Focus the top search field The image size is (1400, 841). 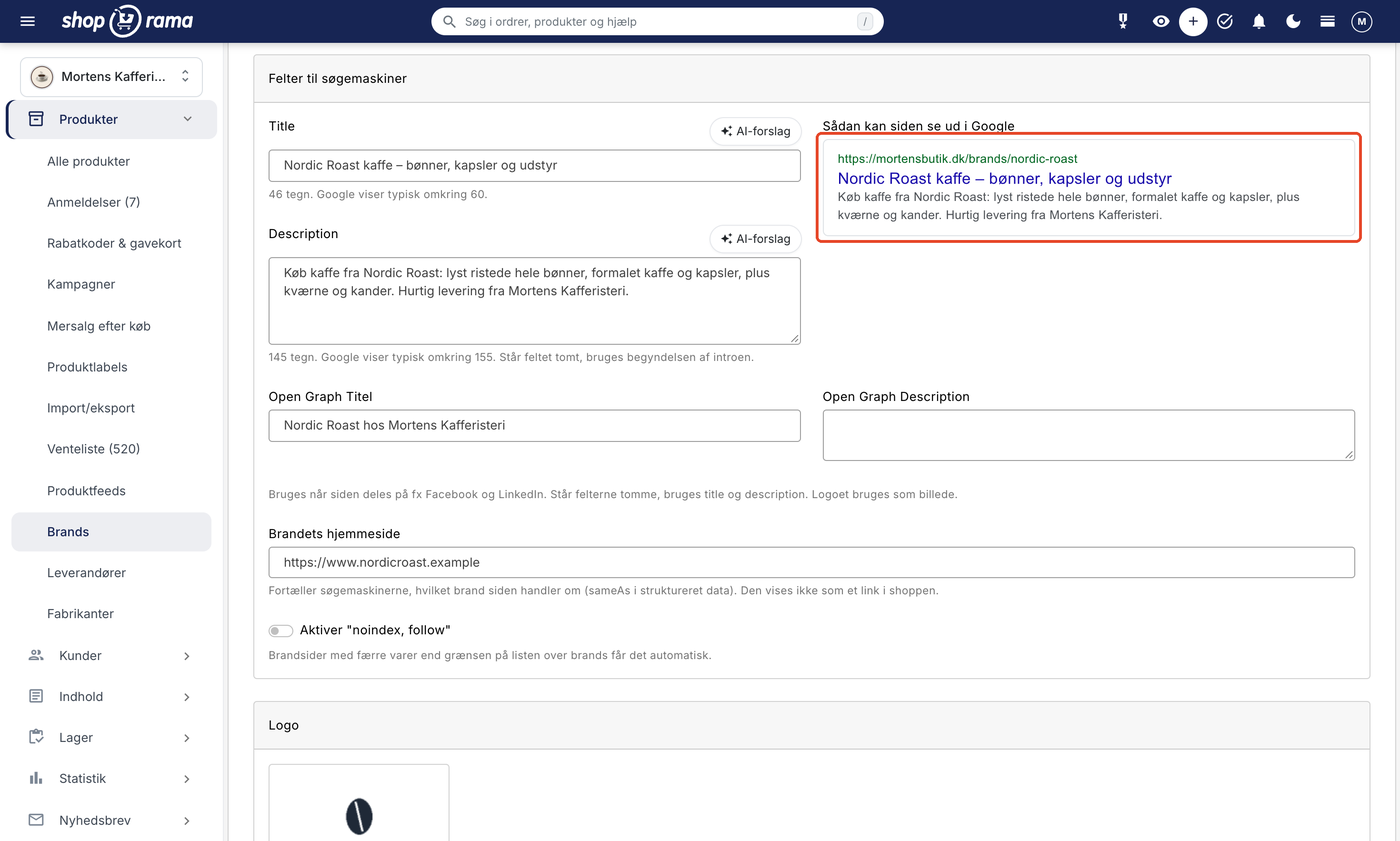[657, 21]
